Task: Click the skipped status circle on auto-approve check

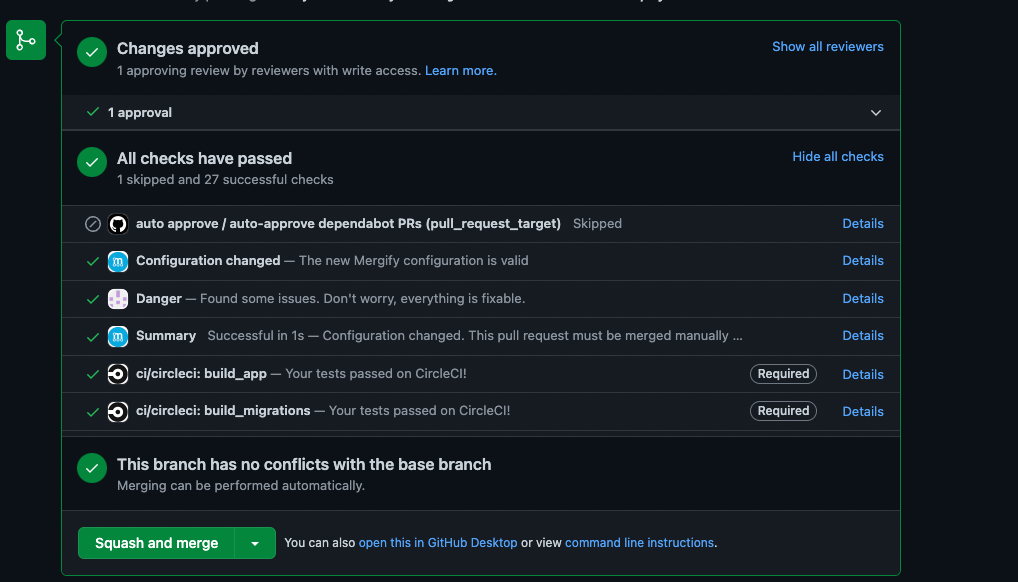Action: tap(92, 223)
